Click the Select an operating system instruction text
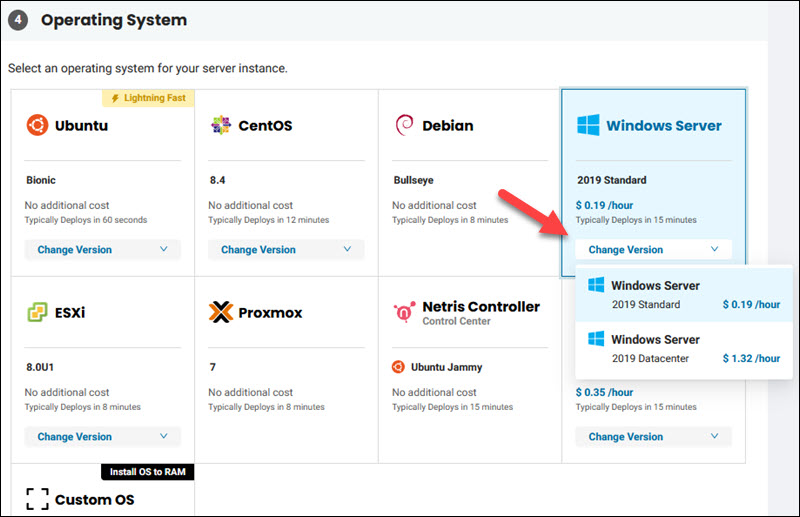The height and width of the screenshot is (517, 800). click(x=148, y=68)
